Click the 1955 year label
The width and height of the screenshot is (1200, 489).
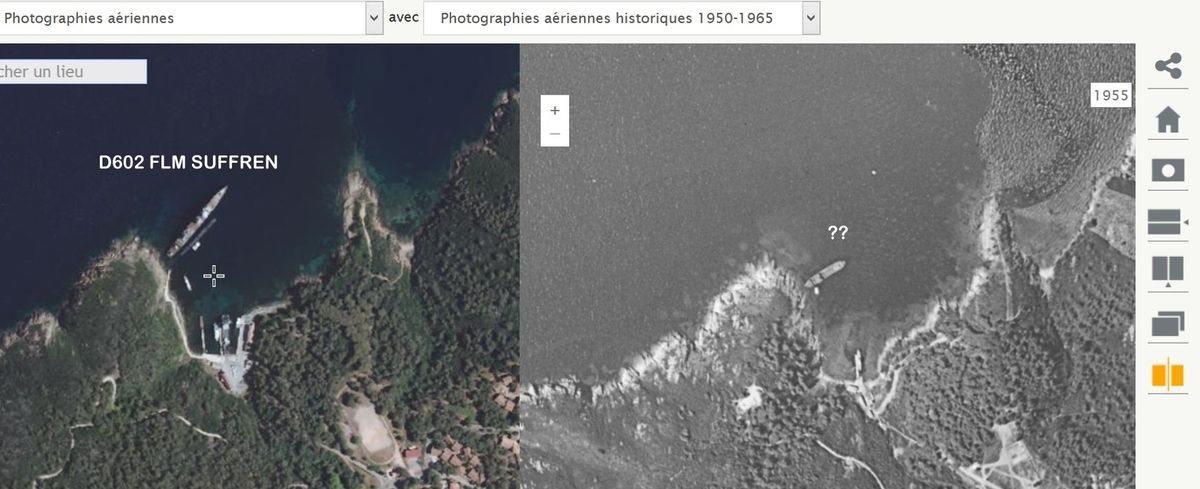tap(1111, 96)
